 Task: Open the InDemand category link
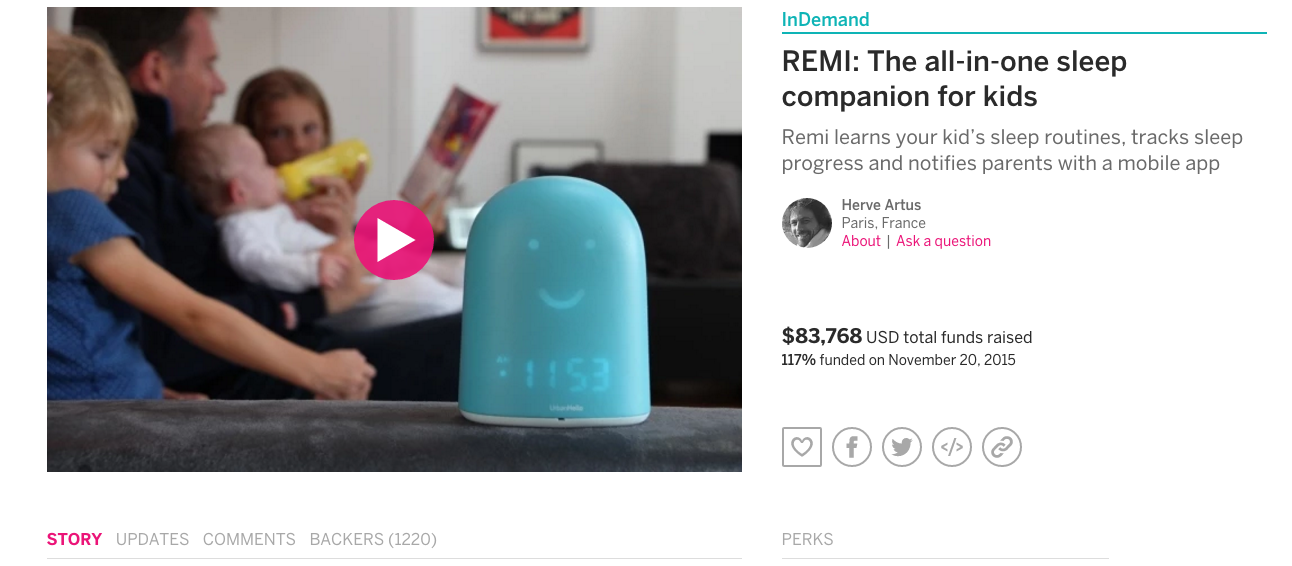(826, 19)
